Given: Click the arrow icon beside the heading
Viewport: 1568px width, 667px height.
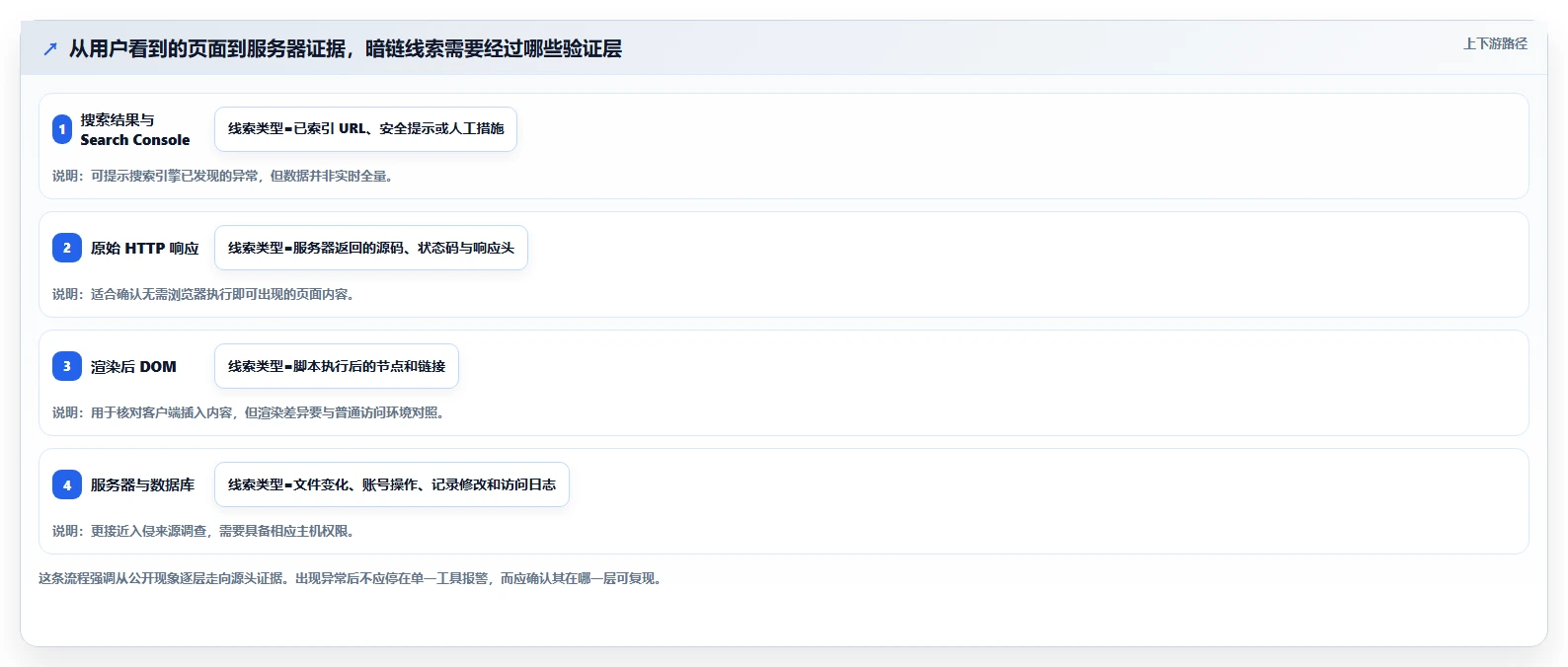Looking at the screenshot, I should coord(50,48).
